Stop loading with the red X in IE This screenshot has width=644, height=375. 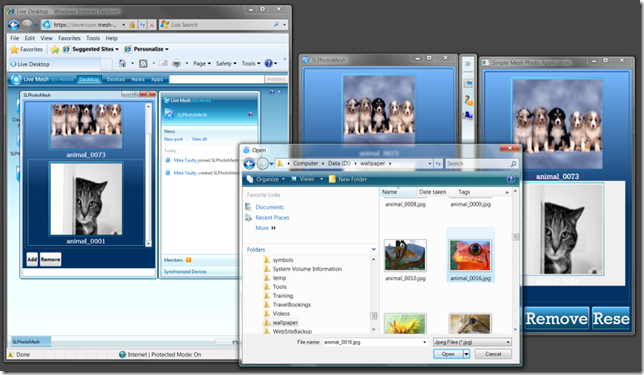[x=152, y=25]
